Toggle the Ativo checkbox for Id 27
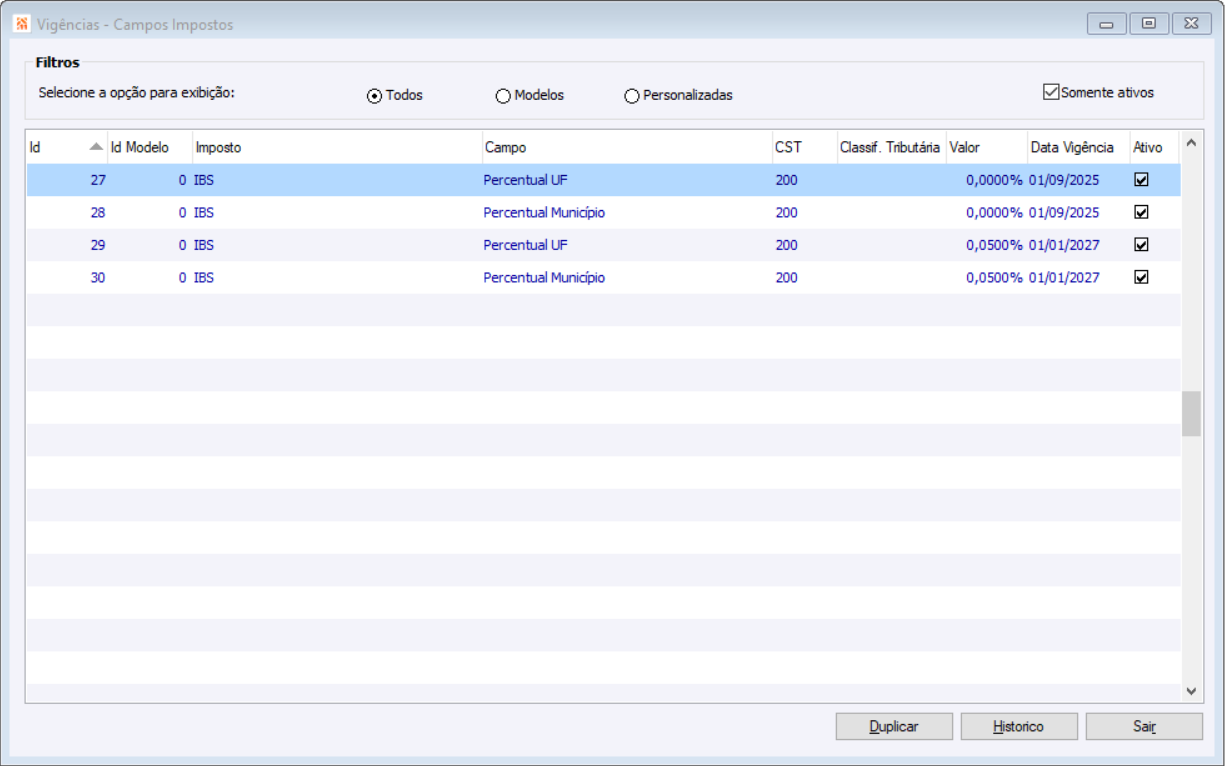This screenshot has width=1225, height=766. click(1141, 180)
